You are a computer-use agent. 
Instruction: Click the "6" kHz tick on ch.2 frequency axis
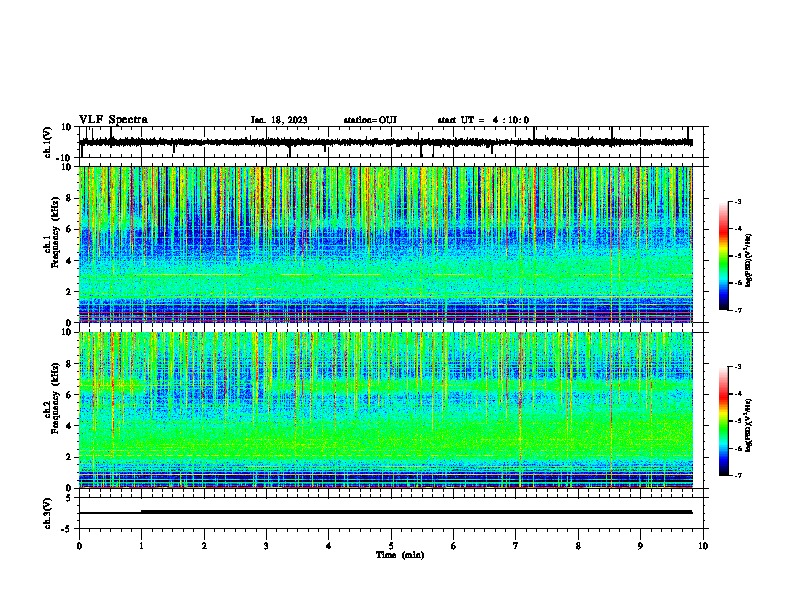(x=69, y=395)
